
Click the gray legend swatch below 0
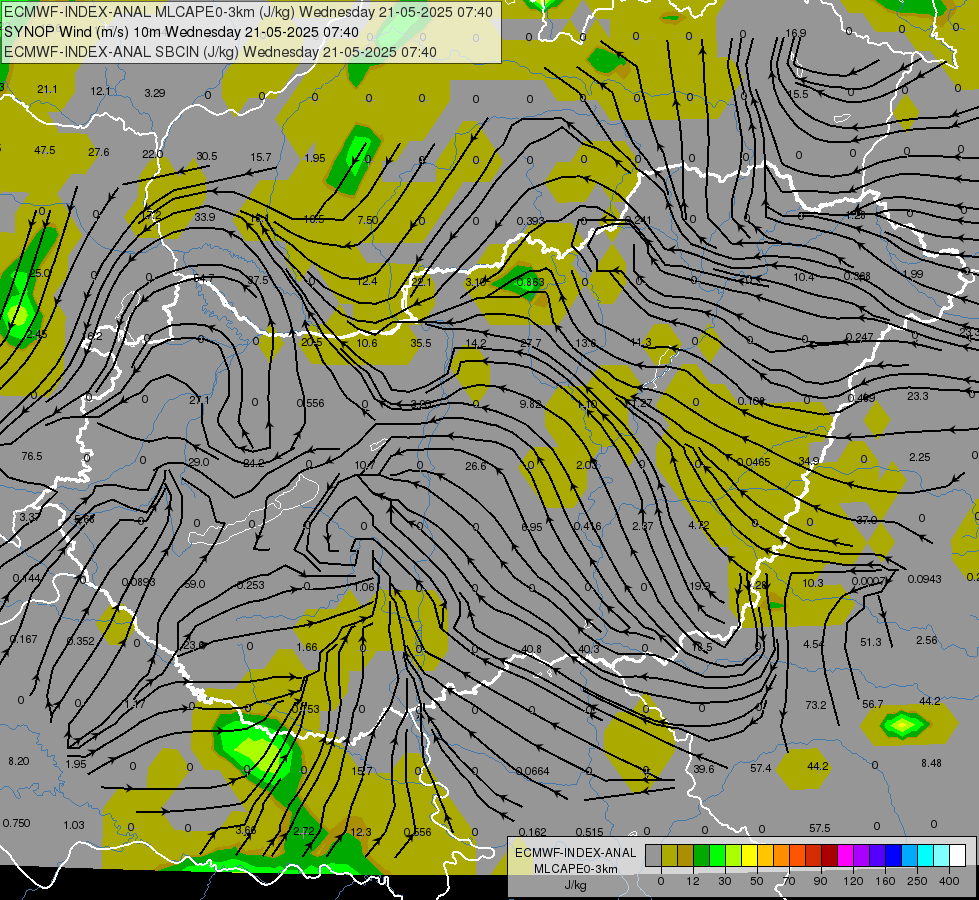click(653, 855)
